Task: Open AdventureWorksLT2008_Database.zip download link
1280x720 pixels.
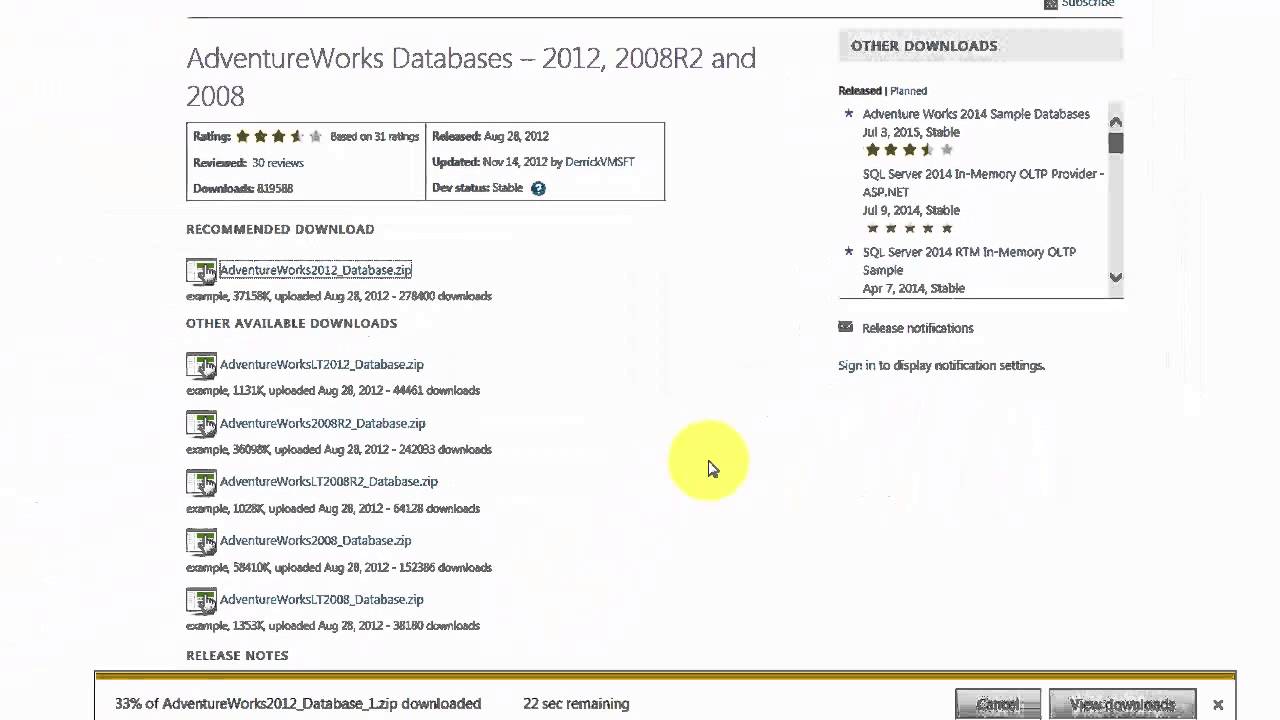Action: tap(322, 599)
